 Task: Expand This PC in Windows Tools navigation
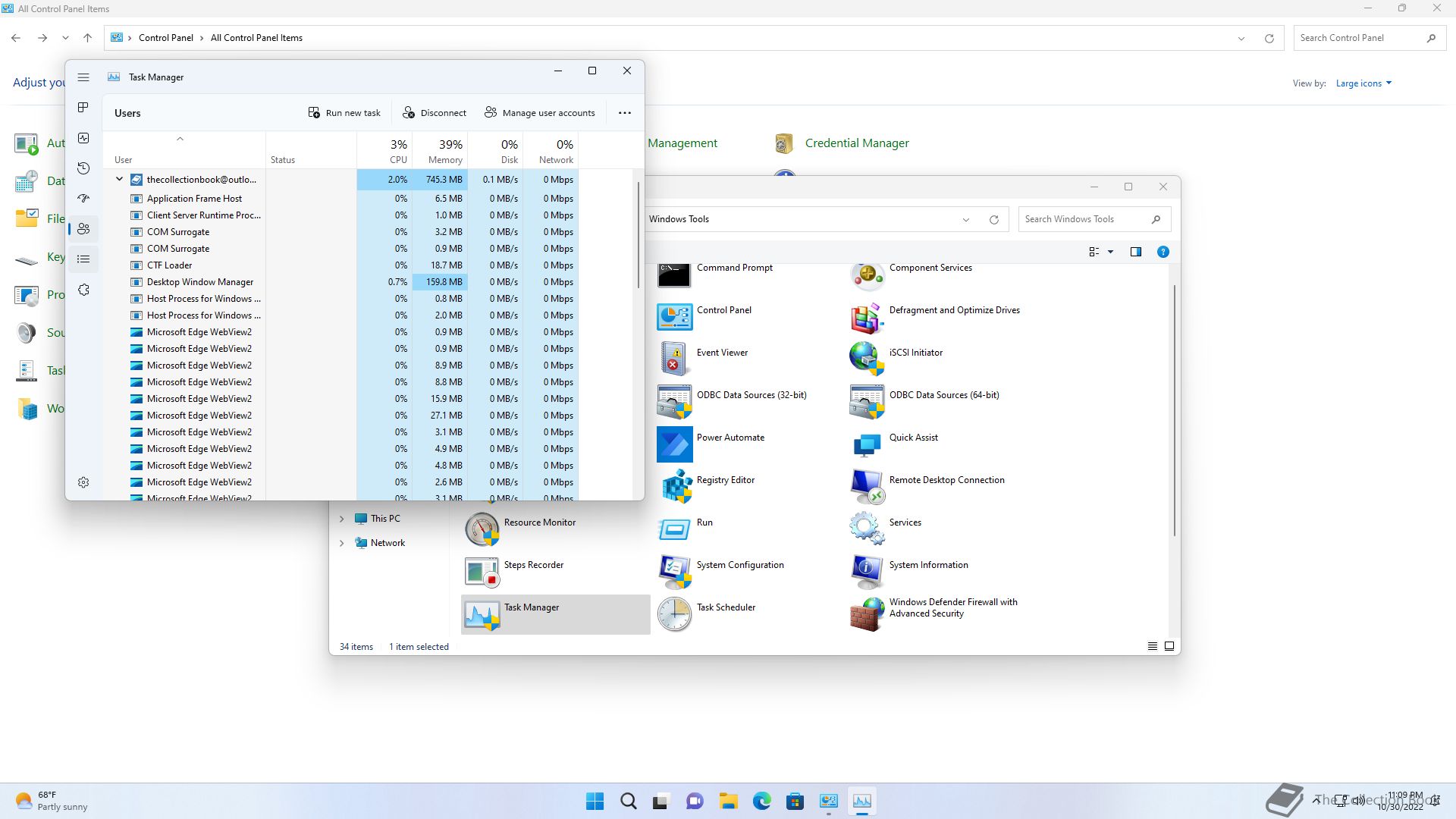(341, 519)
